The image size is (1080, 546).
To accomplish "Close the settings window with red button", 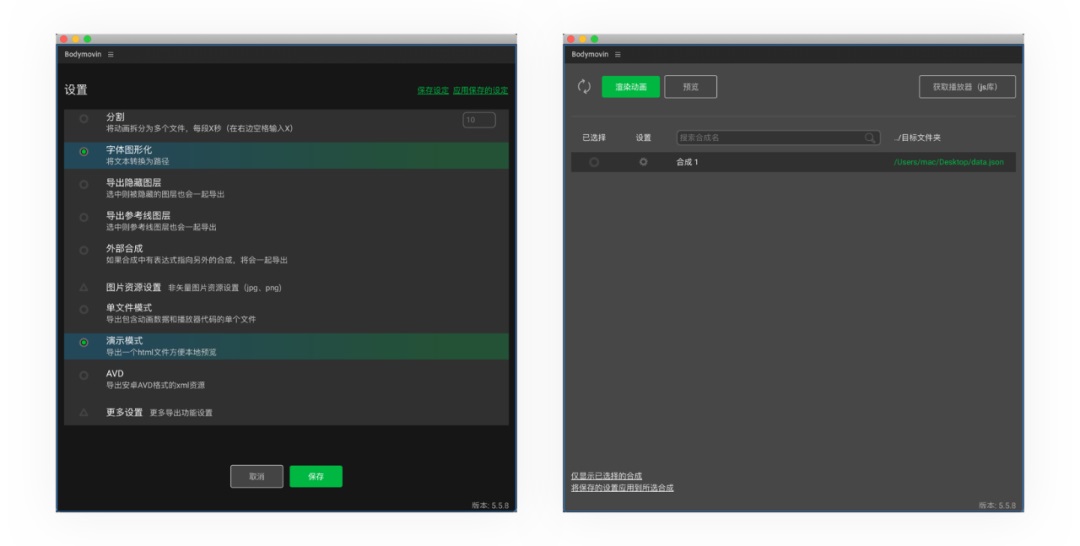I will click(x=64, y=39).
